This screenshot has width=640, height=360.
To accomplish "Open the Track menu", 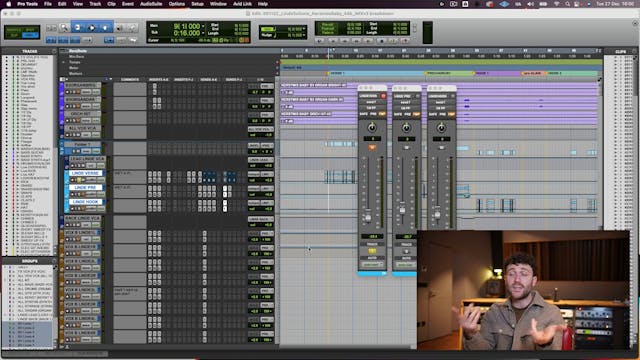I will 95,4.
